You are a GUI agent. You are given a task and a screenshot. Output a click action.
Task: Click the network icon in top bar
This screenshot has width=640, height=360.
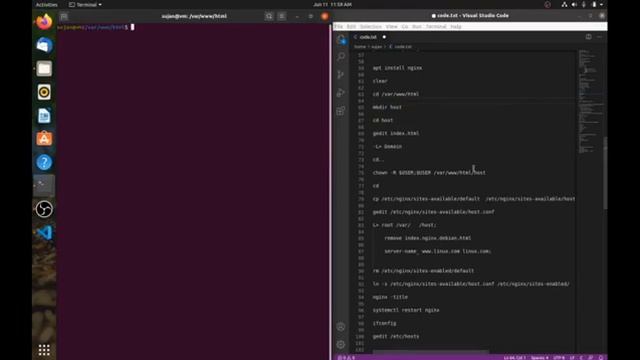click(x=564, y=4)
